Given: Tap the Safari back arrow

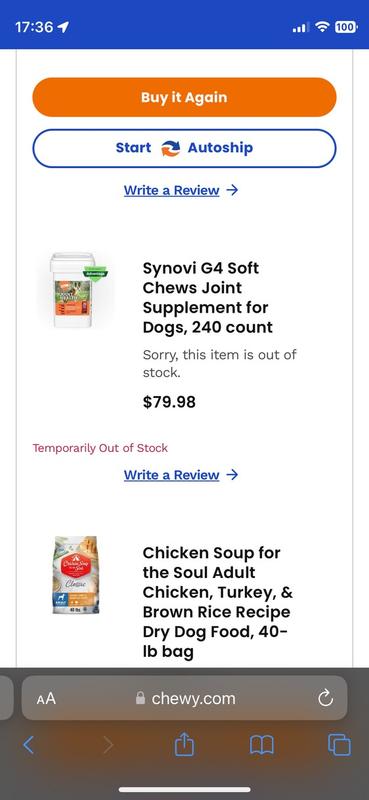Looking at the screenshot, I should click(29, 745).
